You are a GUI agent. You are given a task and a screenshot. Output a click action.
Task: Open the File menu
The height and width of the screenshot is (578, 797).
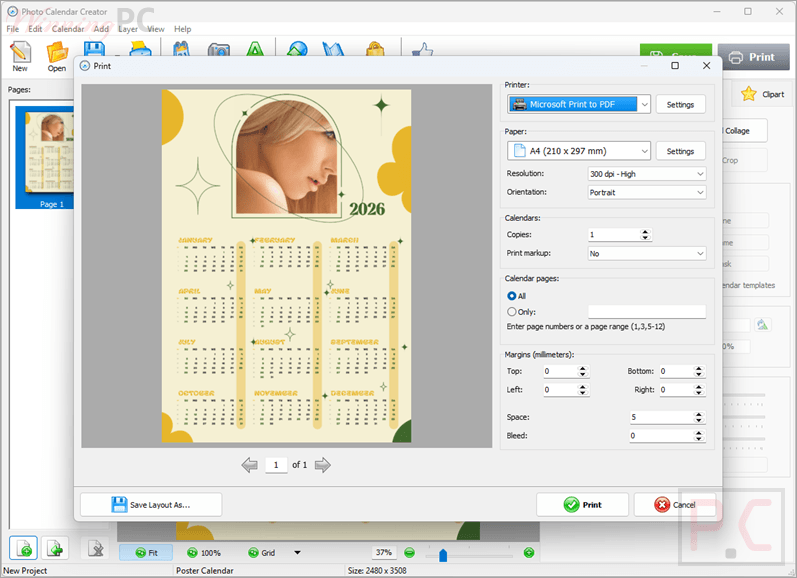click(x=13, y=29)
